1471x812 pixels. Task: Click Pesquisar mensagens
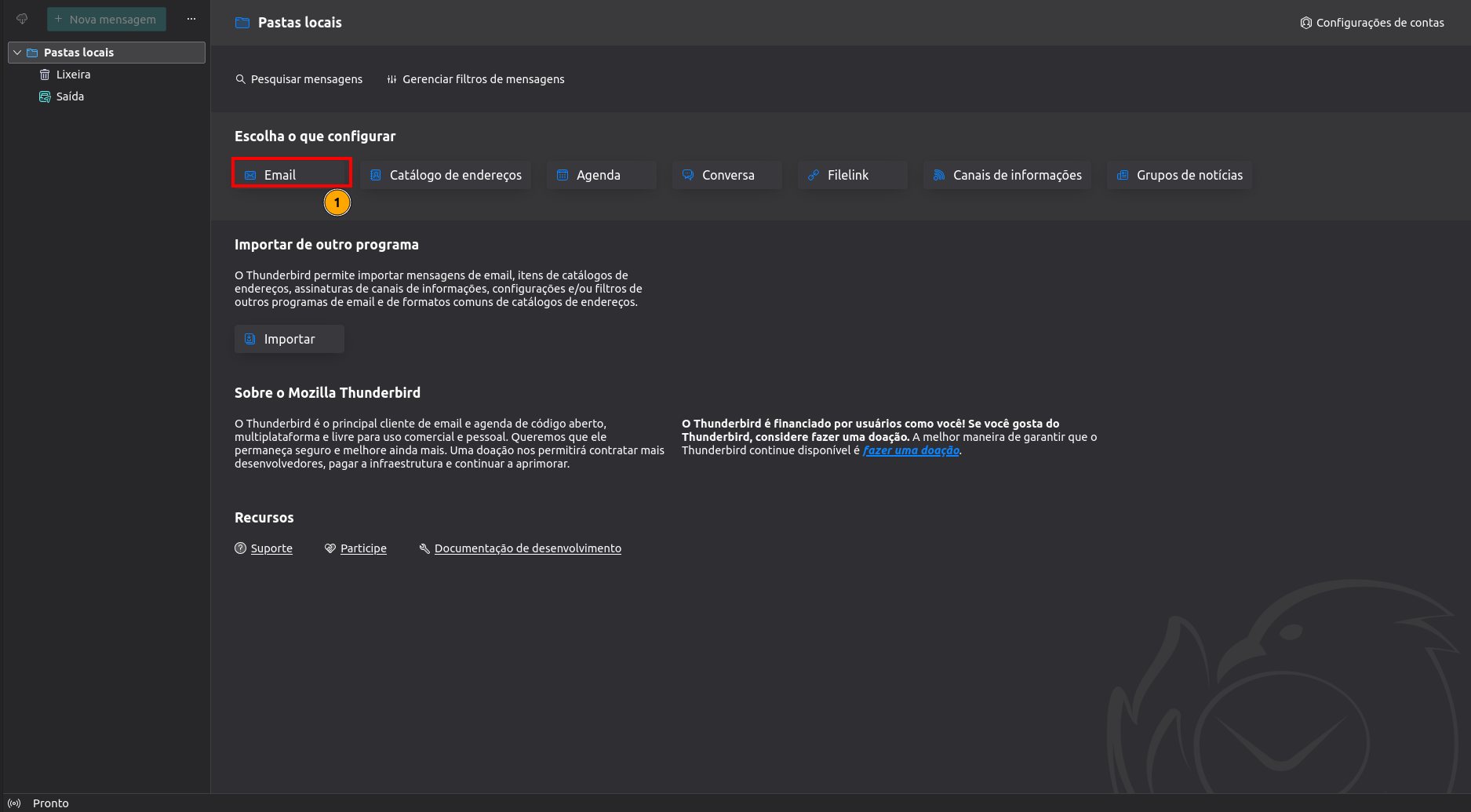[x=299, y=79]
